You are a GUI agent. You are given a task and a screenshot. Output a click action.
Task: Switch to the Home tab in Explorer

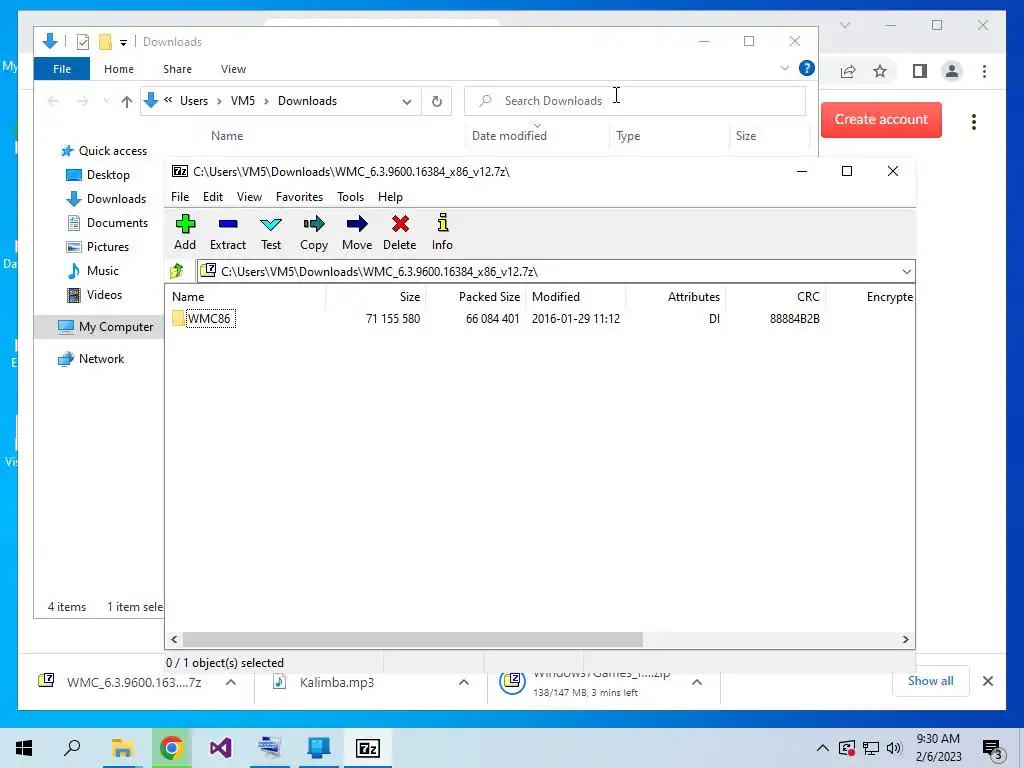119,69
